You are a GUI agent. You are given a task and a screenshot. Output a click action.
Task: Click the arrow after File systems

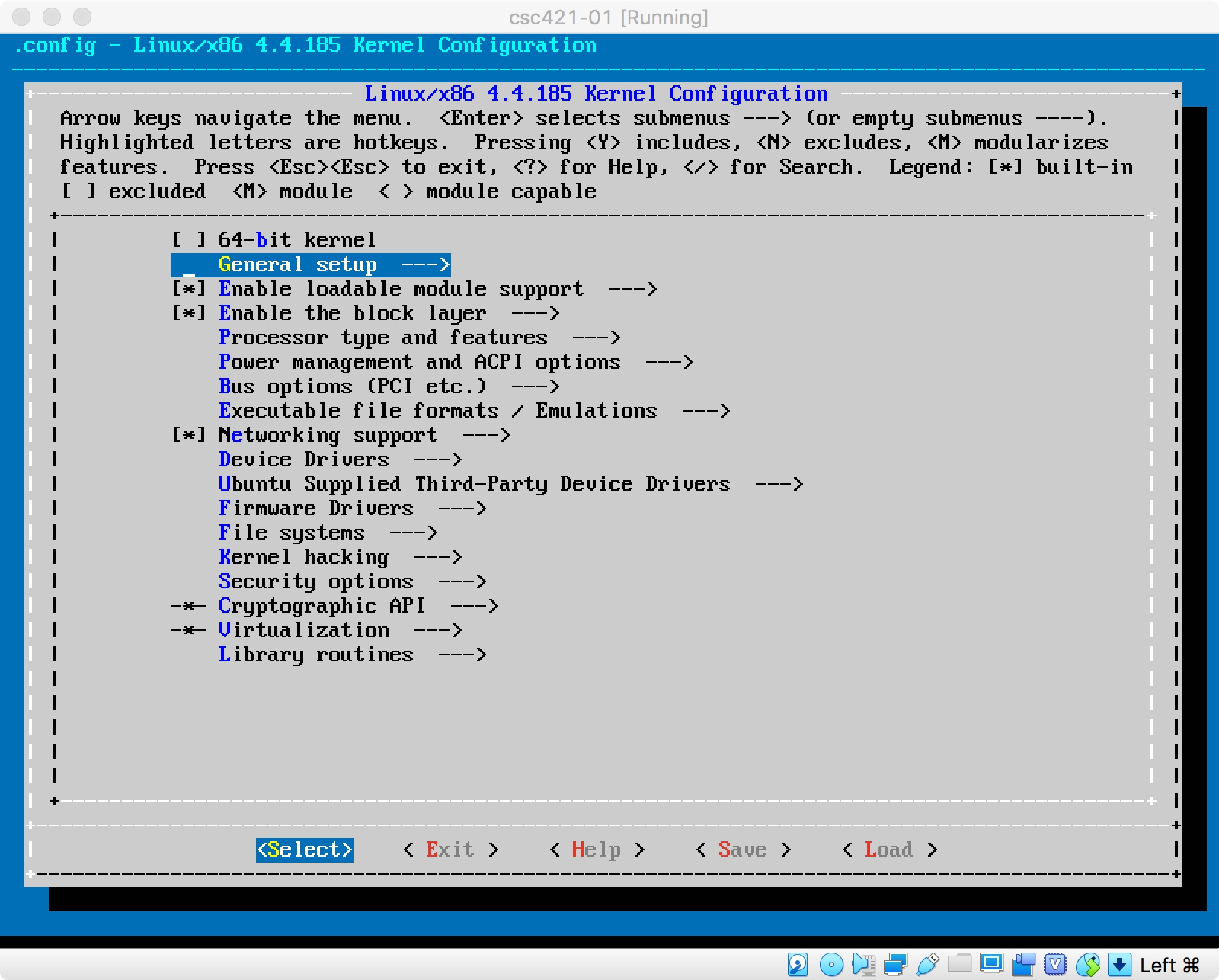(413, 533)
